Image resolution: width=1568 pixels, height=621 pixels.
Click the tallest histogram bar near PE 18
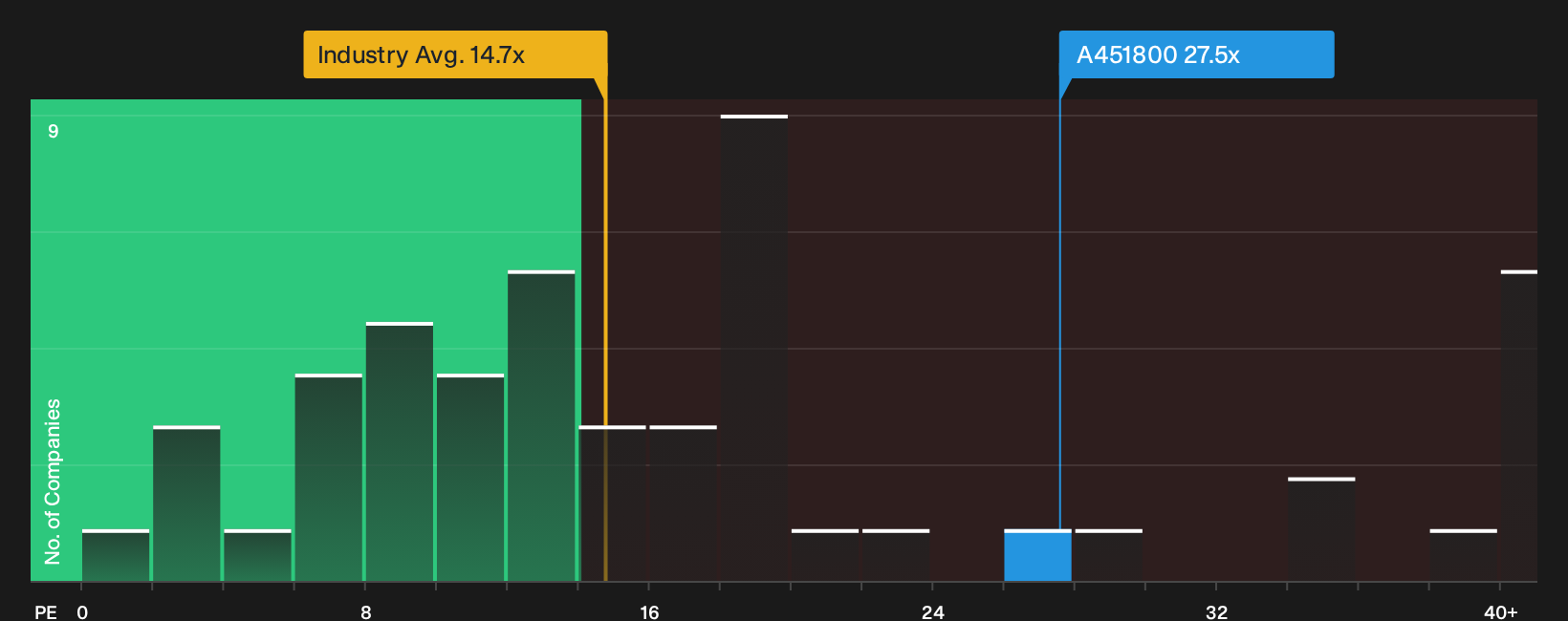click(754, 348)
